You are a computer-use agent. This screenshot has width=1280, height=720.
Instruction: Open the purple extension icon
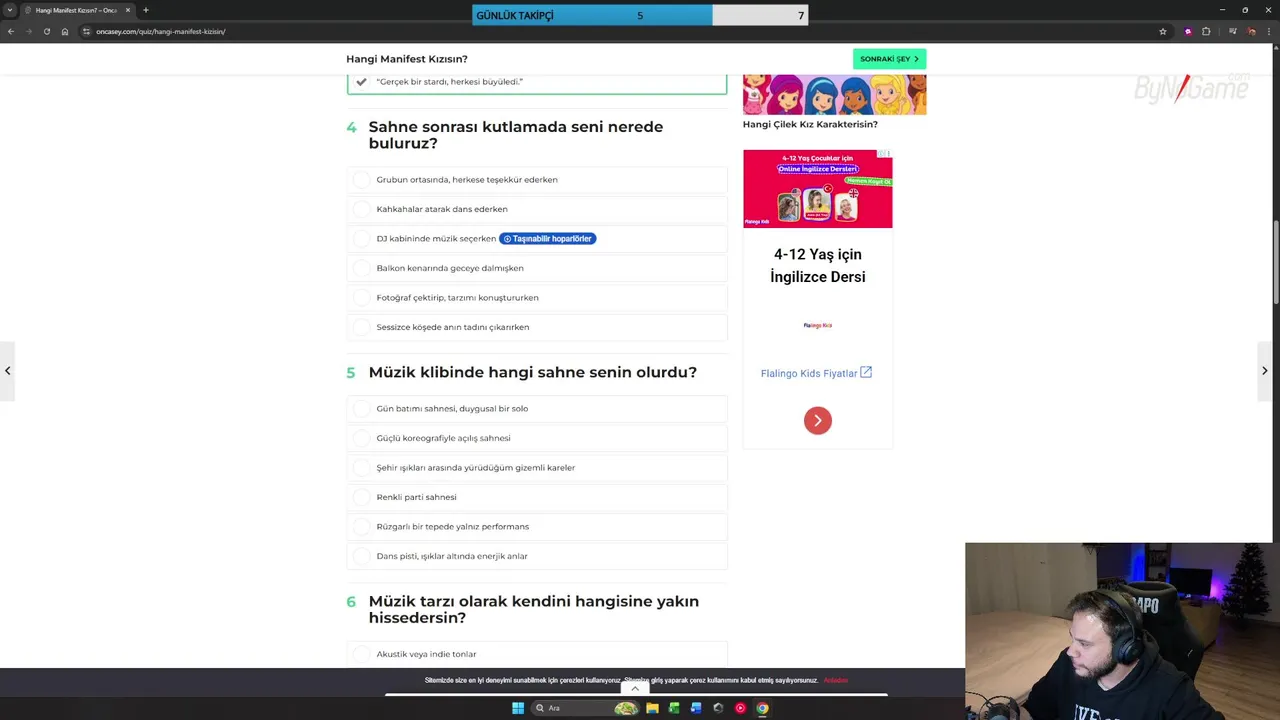click(1188, 31)
